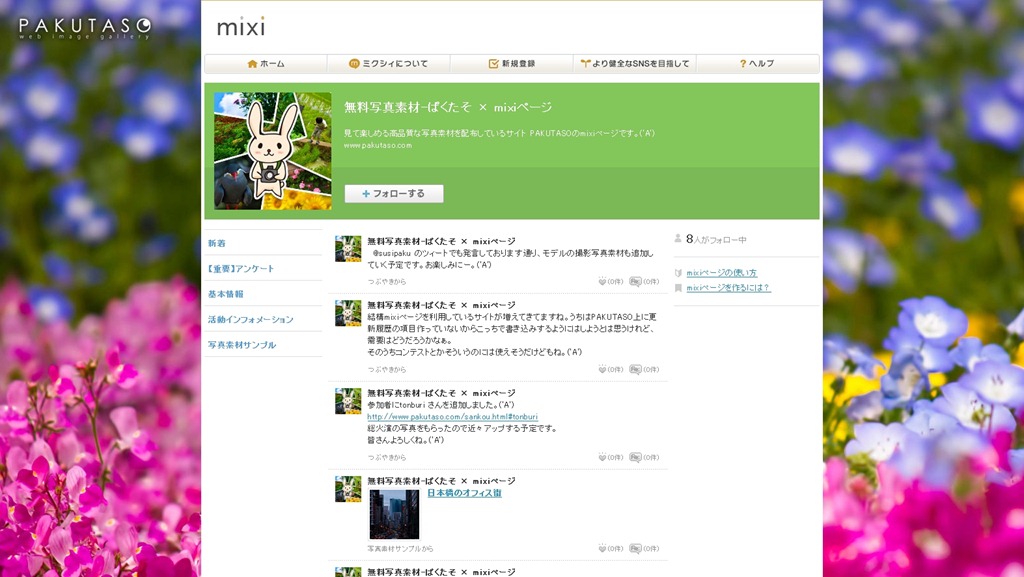Click the author name on the @susipaku post
Image resolution: width=1024 pixels, height=577 pixels.
441,241
